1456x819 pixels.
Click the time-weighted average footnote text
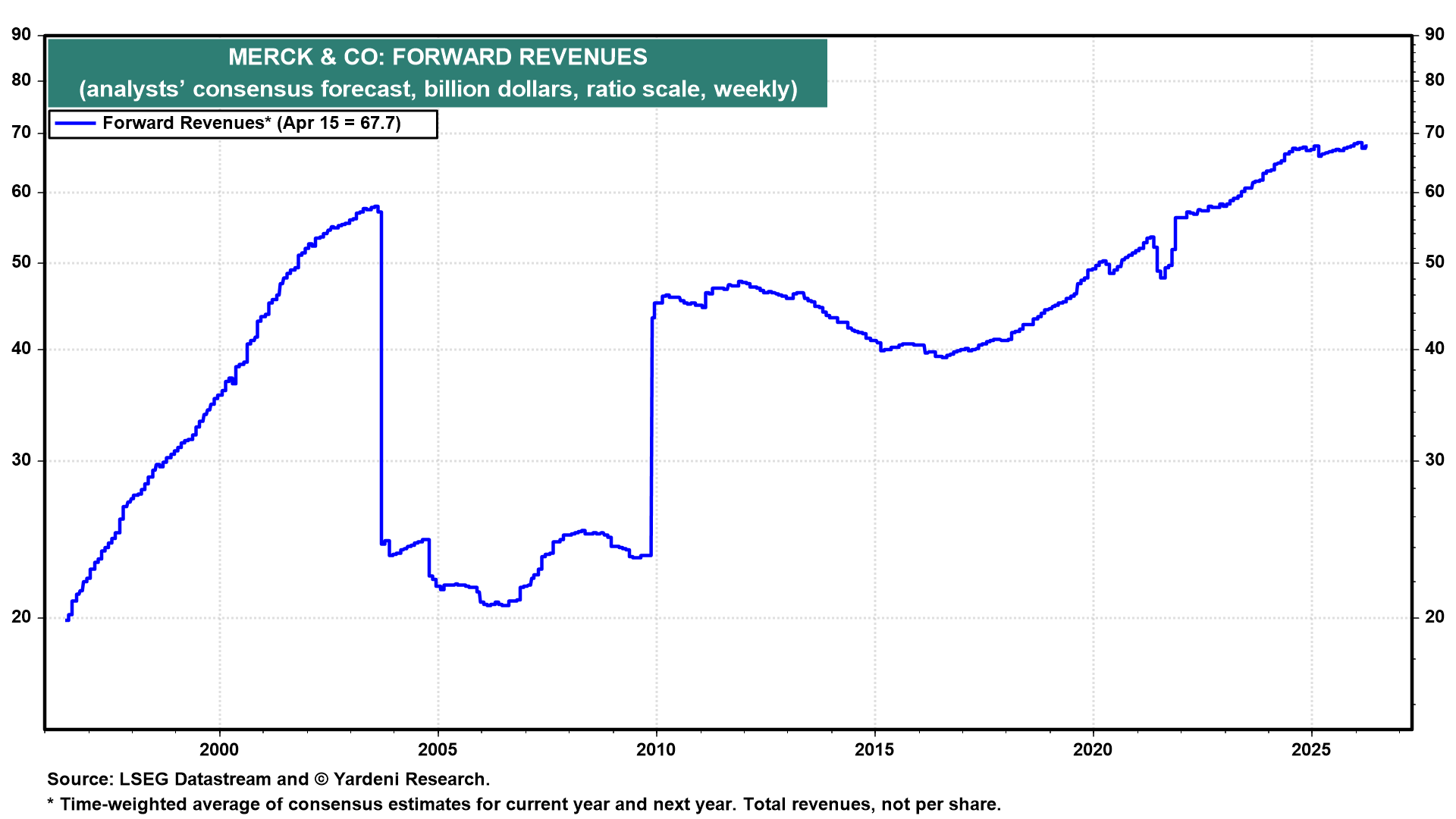(x=524, y=805)
